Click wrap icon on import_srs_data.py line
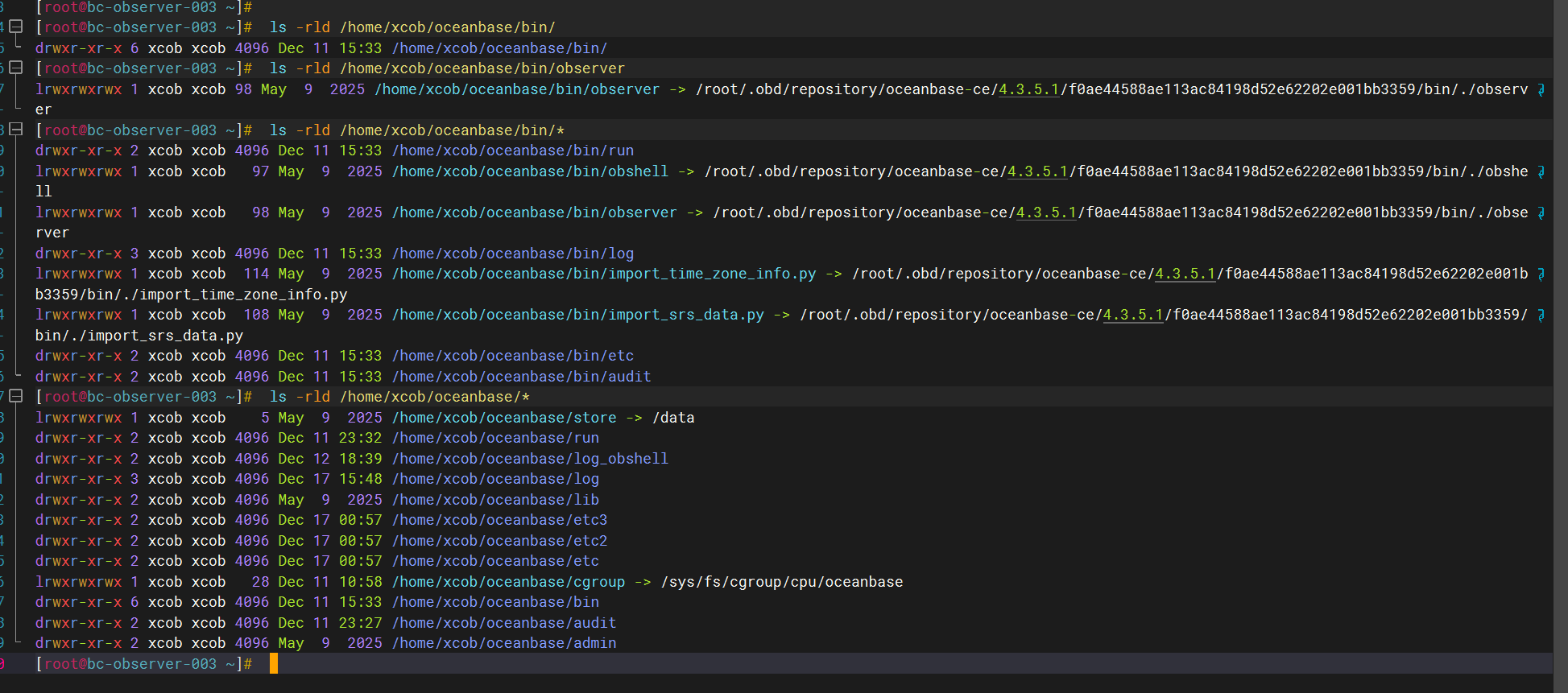The image size is (1568, 693). (1541, 315)
